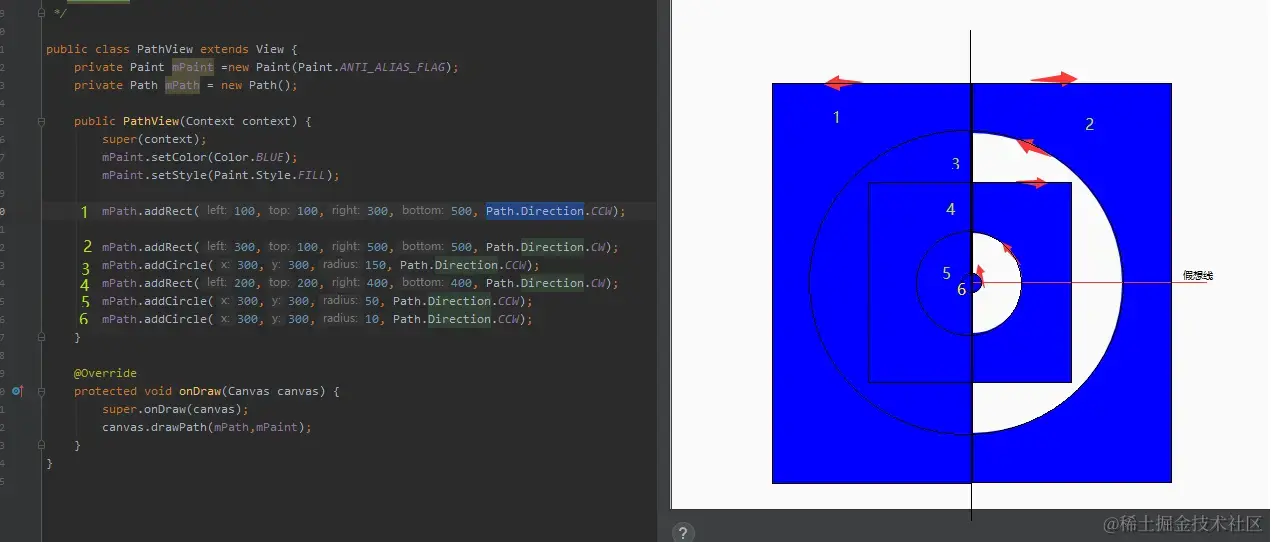Image resolution: width=1271 pixels, height=542 pixels.
Task: Click 'mPaint.setColor(Color.BLUE);' line
Action: tap(200, 157)
